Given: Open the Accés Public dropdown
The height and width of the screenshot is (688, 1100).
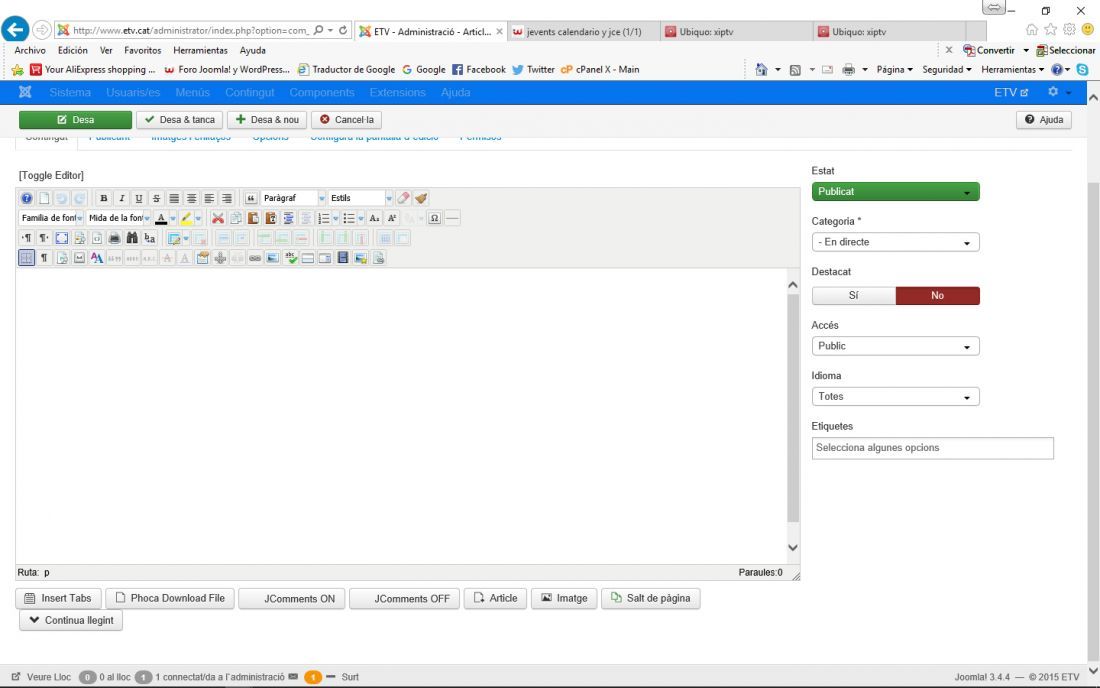Looking at the screenshot, I should [x=895, y=346].
